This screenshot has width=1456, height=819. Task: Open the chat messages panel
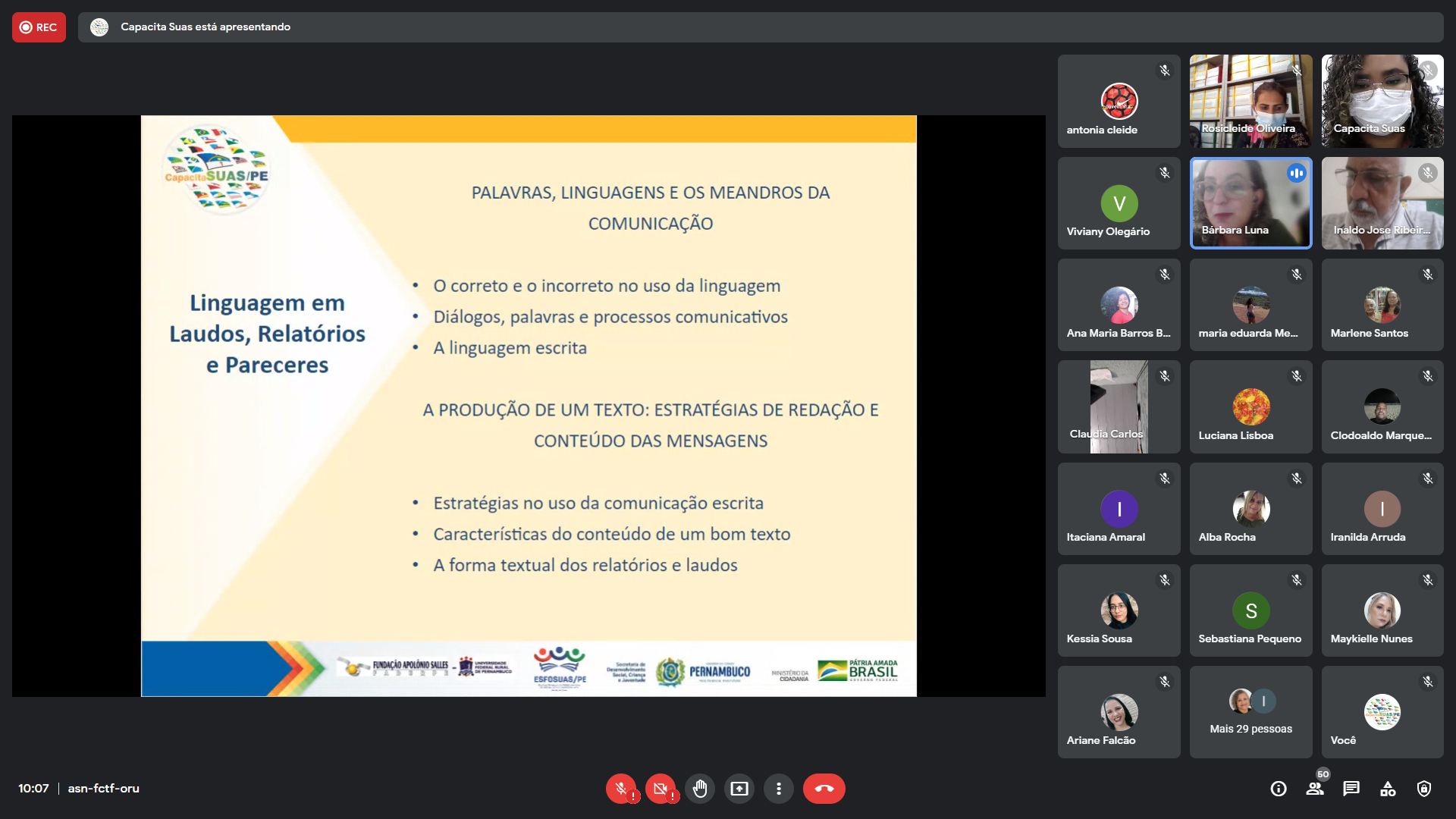click(1351, 789)
